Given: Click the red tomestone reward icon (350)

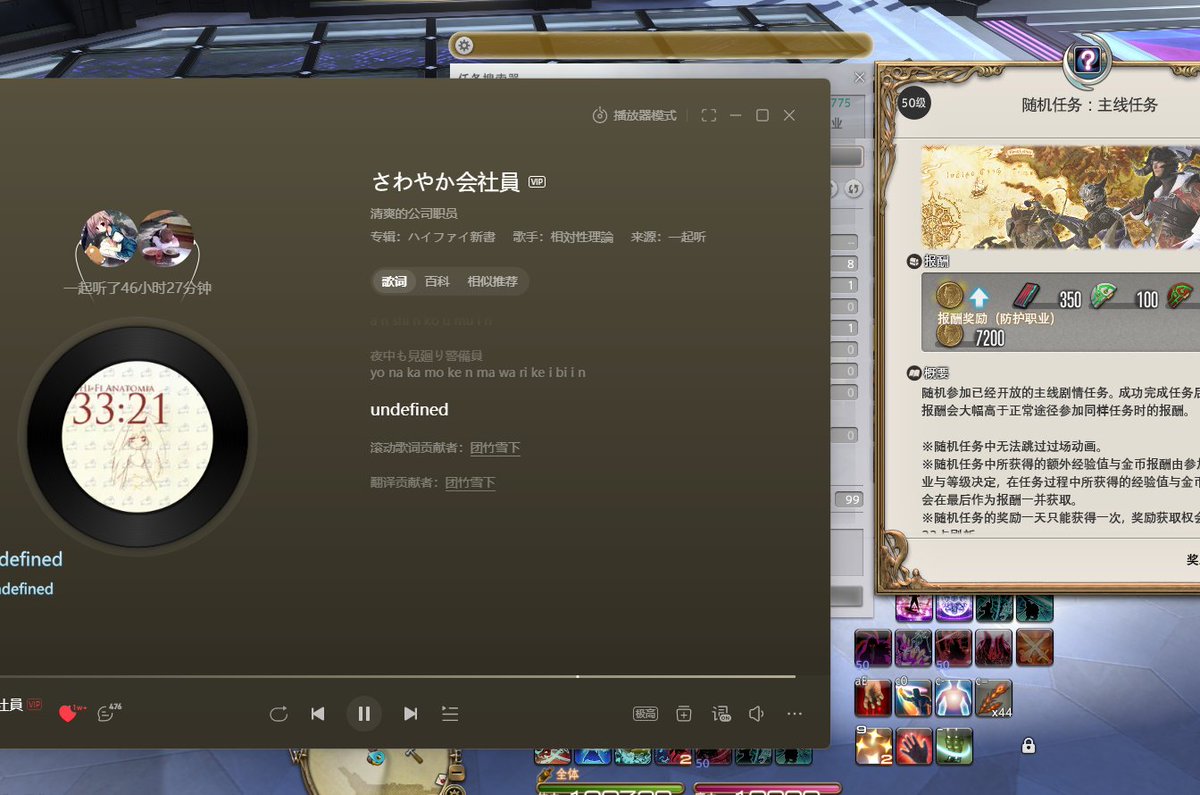Looking at the screenshot, I should [x=1026, y=296].
